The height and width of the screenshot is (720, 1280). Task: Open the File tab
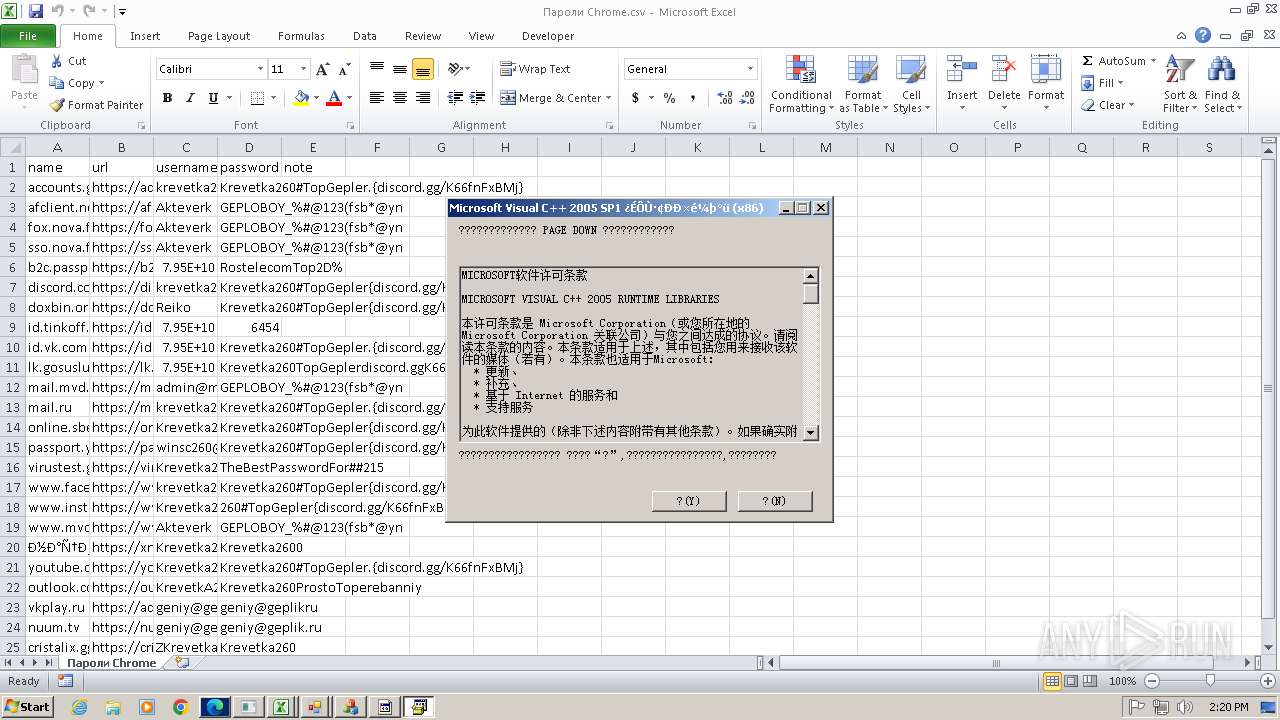click(x=28, y=36)
